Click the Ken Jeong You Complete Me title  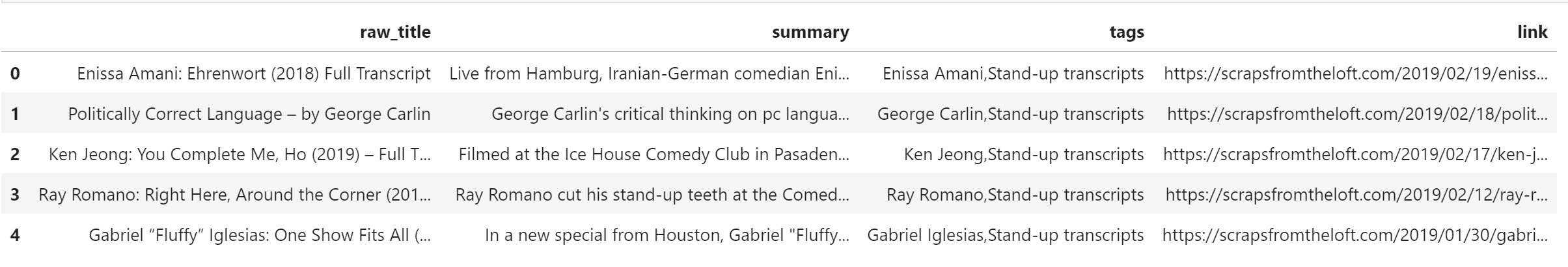[x=240, y=154]
